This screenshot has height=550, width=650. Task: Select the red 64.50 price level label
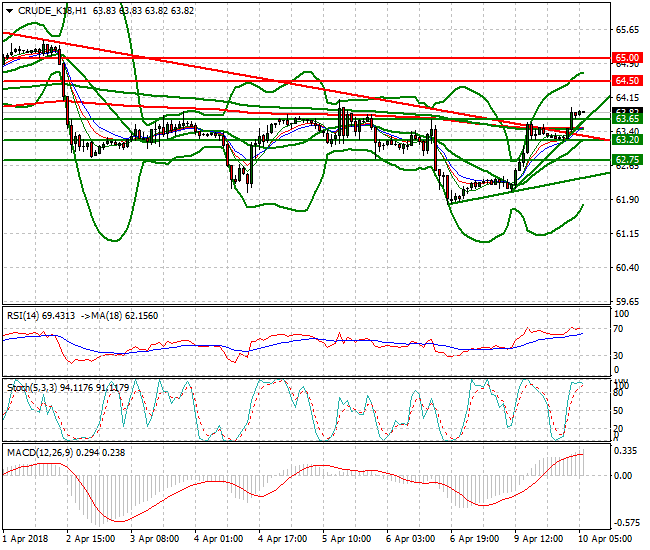[x=627, y=80]
